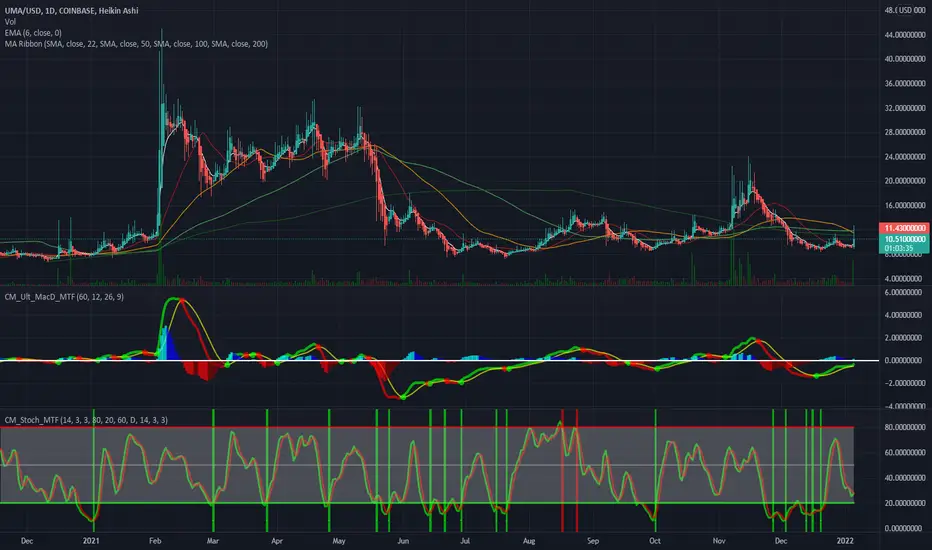Click the 32.00000000 price axis value
This screenshot has width=932, height=550.
[x=905, y=108]
